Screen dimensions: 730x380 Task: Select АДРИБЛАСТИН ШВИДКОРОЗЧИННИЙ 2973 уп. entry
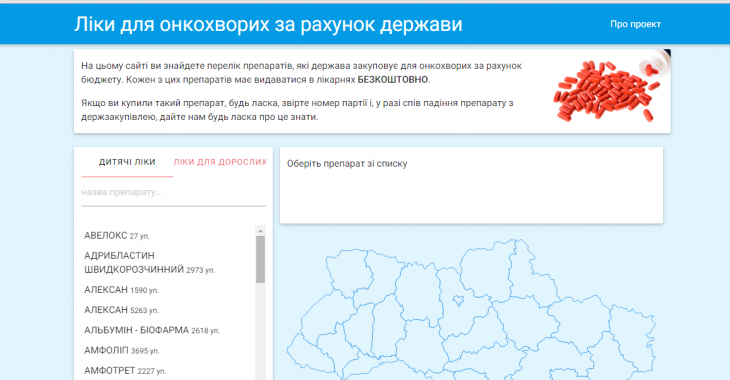pos(149,263)
